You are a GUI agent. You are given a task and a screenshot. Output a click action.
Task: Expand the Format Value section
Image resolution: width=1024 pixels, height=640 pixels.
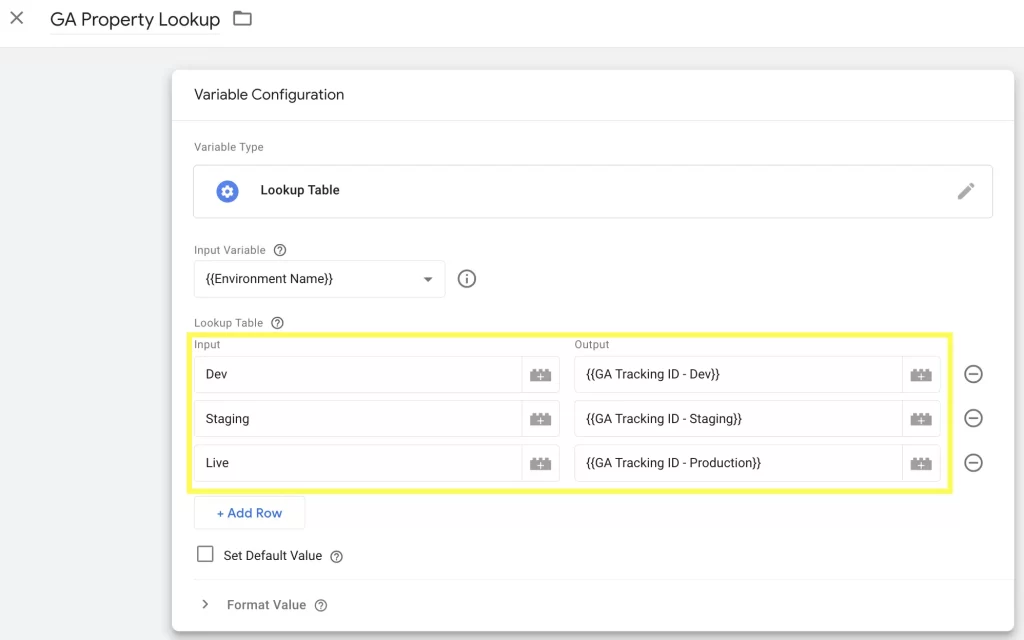[x=205, y=605]
